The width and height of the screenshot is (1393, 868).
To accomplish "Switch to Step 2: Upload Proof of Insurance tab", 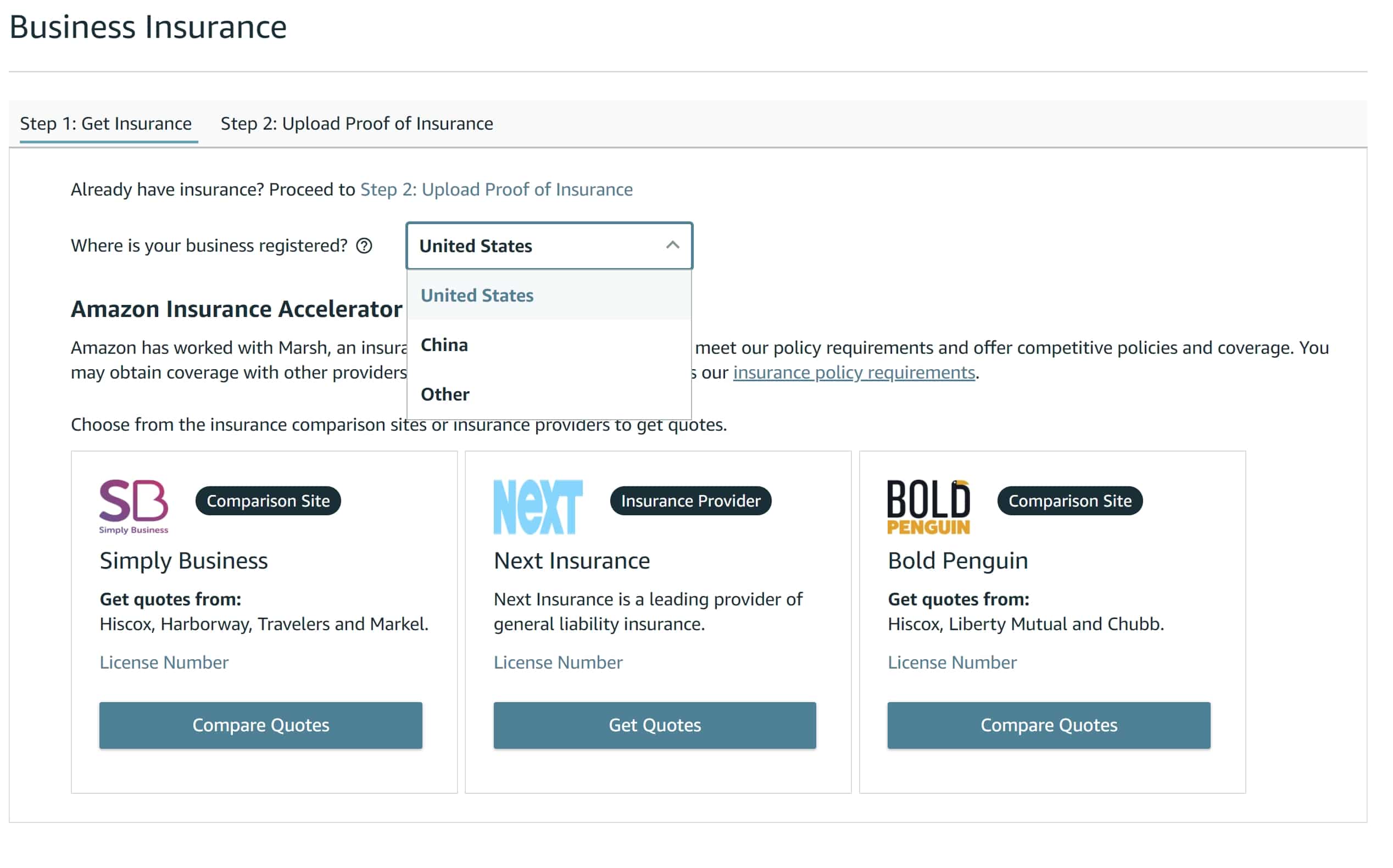I will (358, 124).
